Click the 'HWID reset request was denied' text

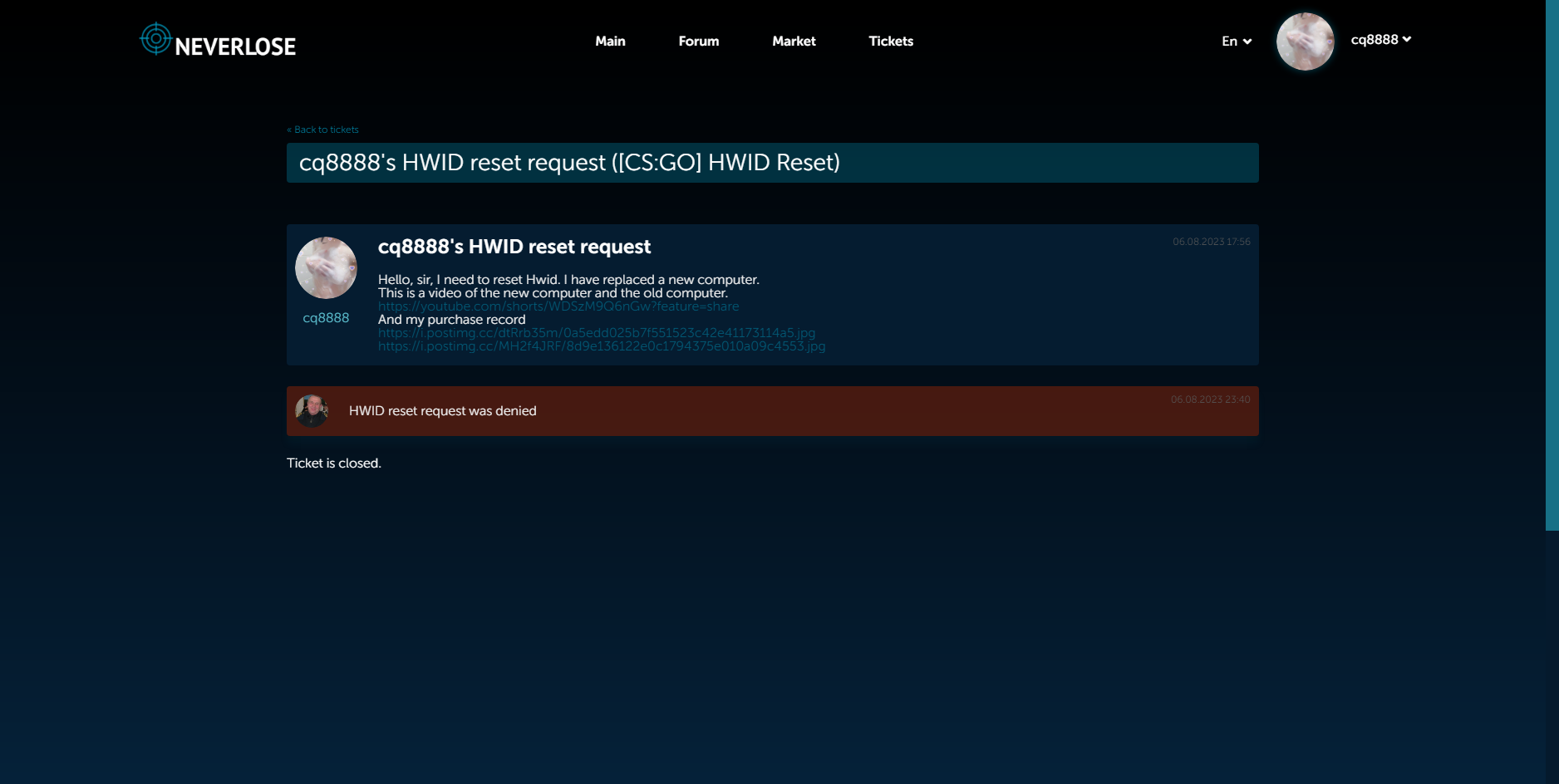click(443, 411)
